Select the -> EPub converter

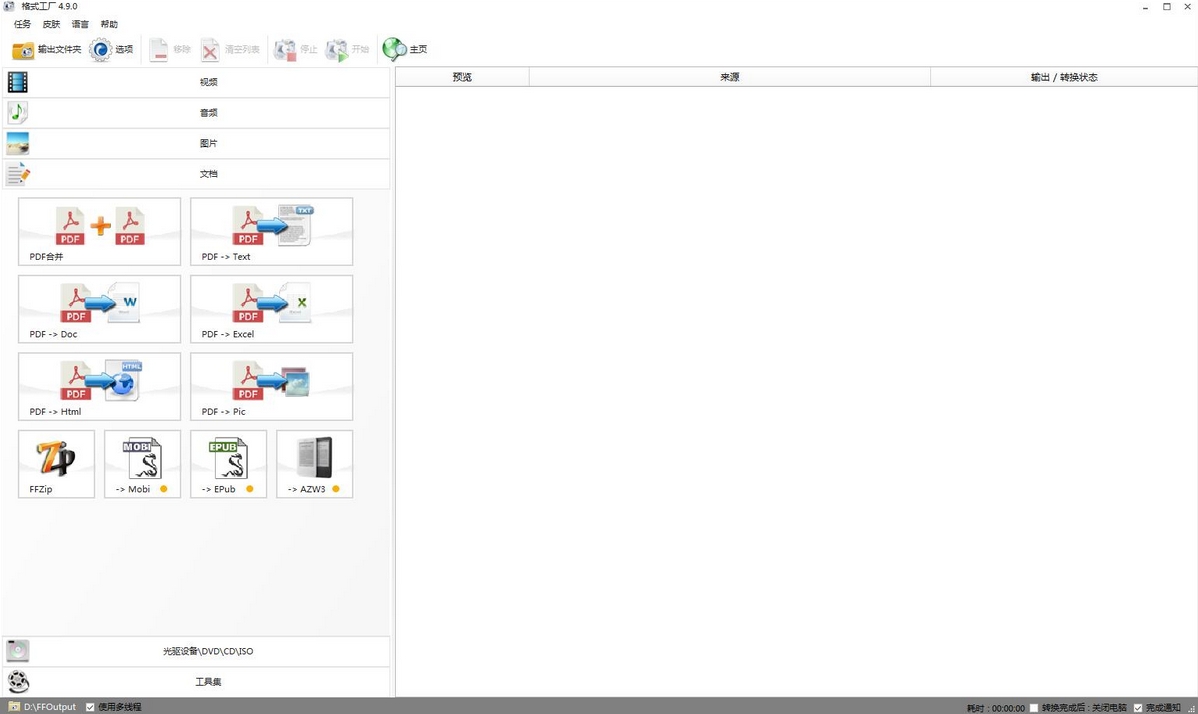coord(228,464)
